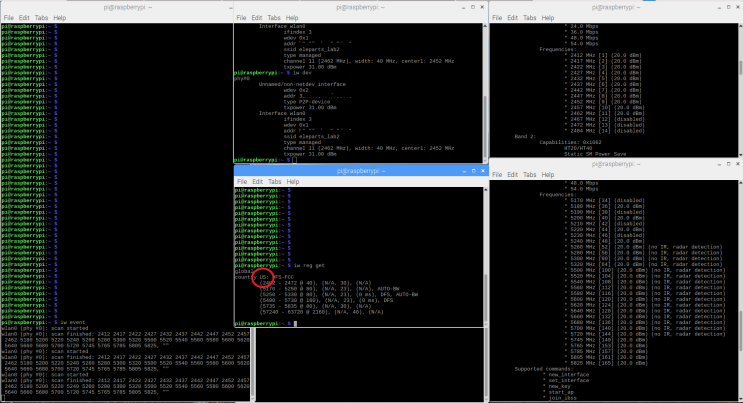Open File menu in the iw reg get terminal
Screen dimensions: 743x403
[242, 182]
